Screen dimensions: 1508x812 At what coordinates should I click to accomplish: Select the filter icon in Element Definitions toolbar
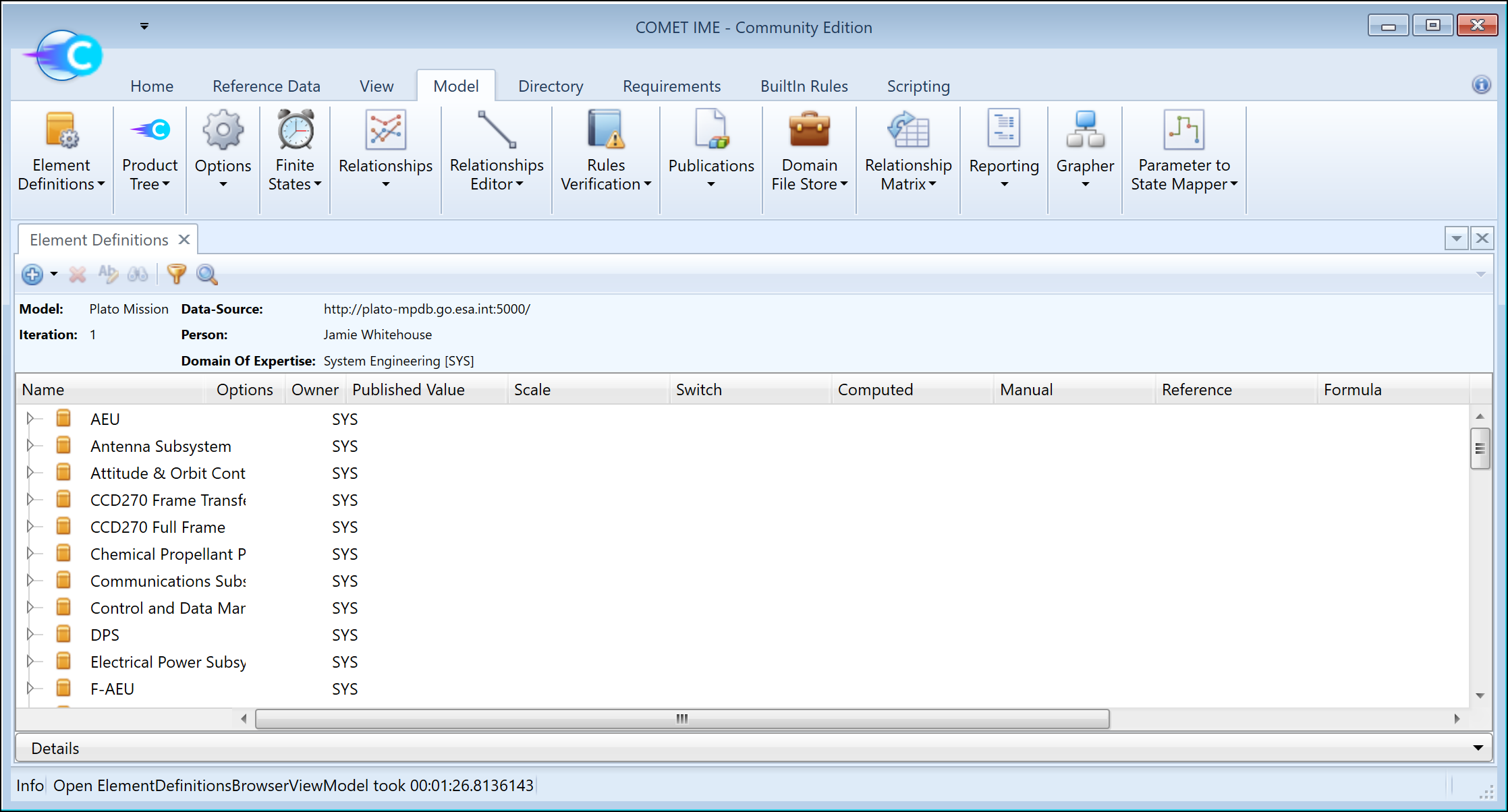[x=176, y=274]
